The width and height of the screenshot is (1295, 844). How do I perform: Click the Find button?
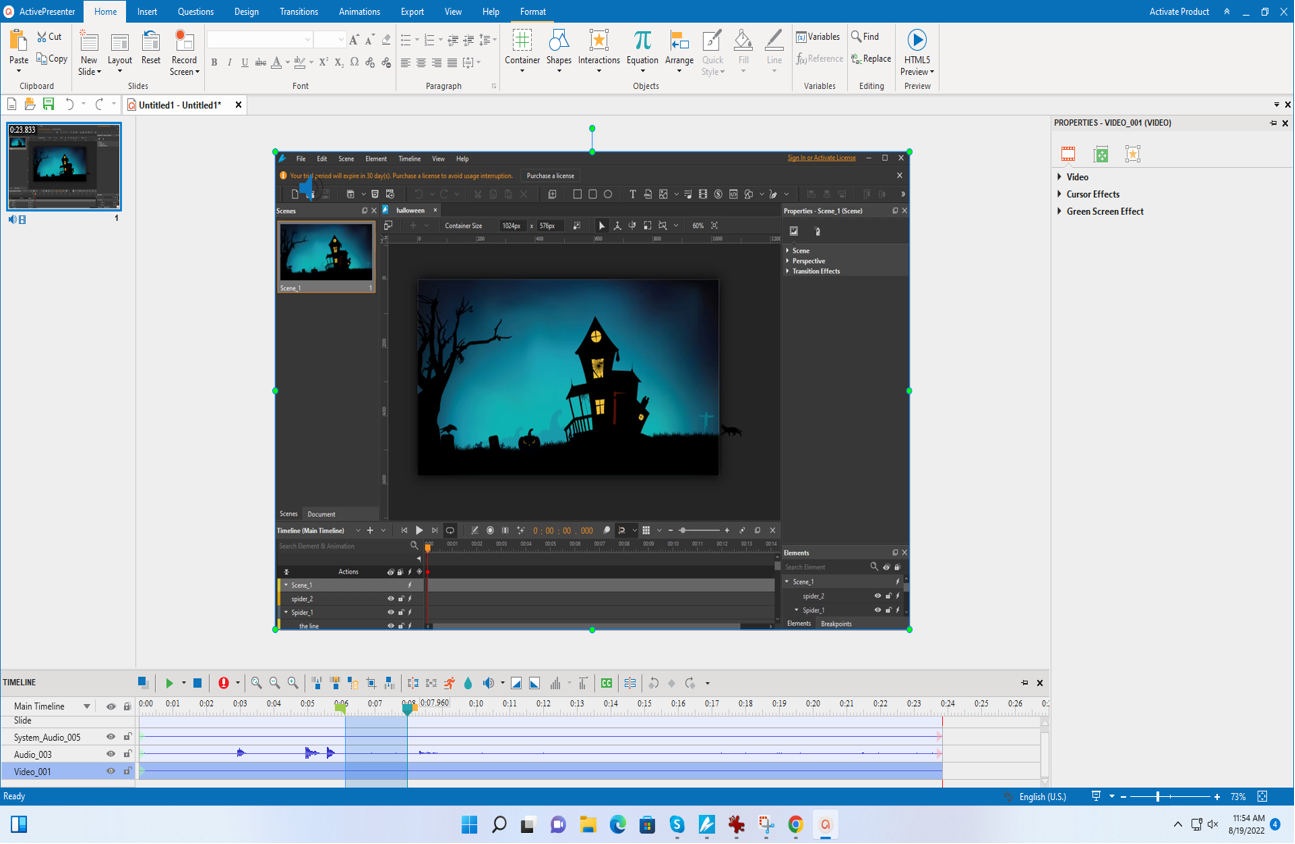[866, 37]
